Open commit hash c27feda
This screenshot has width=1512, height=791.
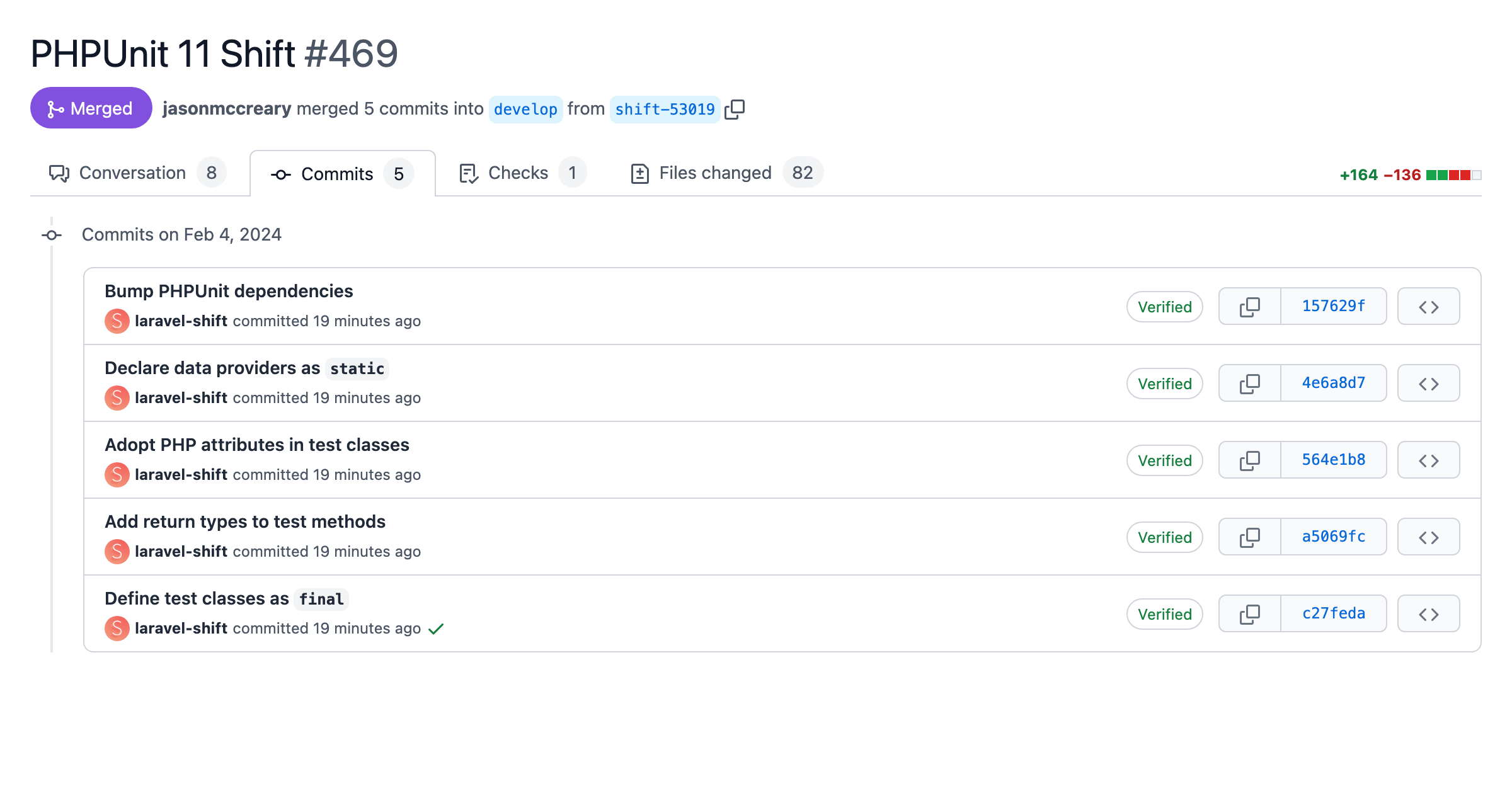point(1334,614)
